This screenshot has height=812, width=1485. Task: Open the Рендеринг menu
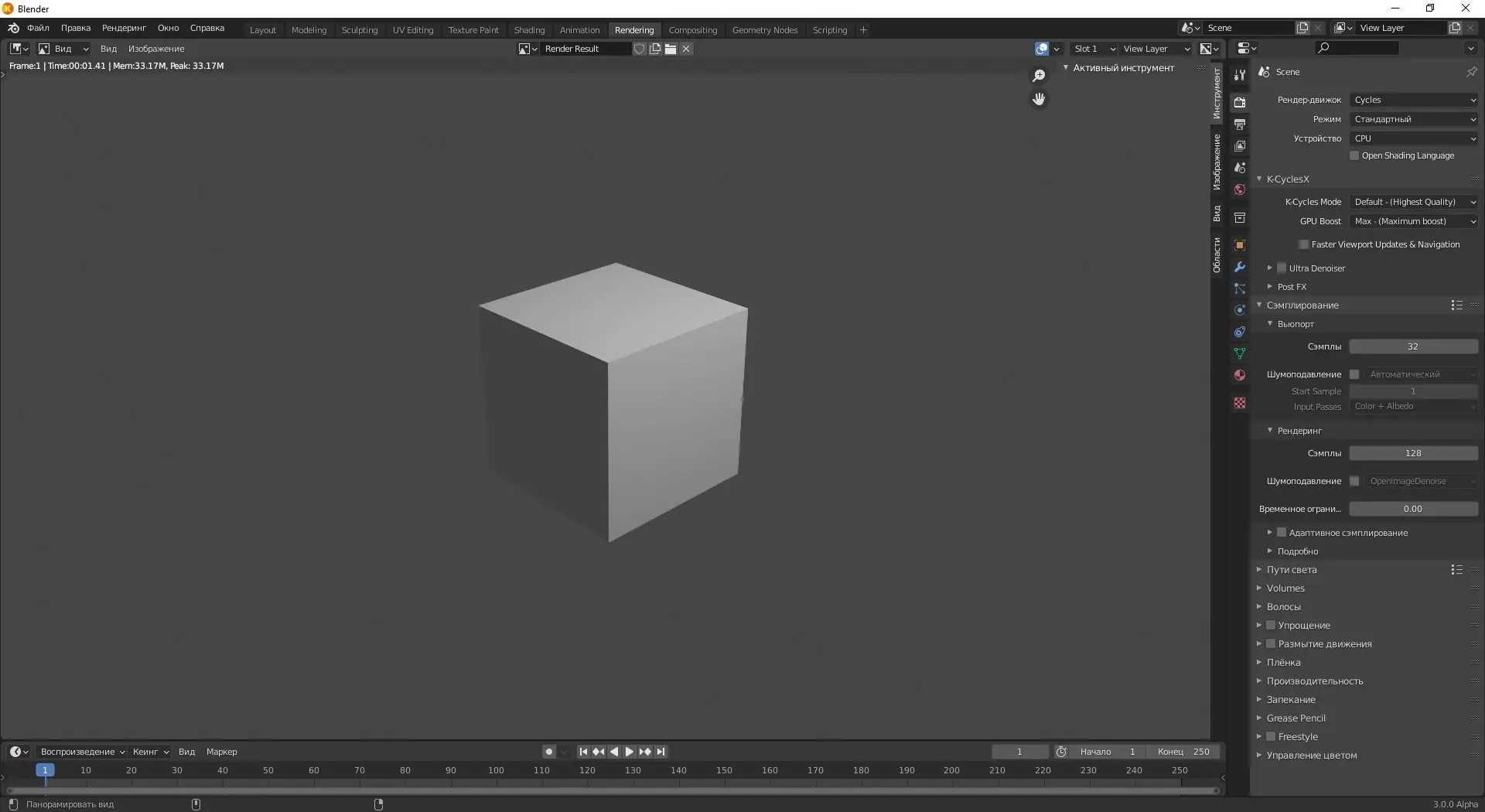tap(123, 28)
